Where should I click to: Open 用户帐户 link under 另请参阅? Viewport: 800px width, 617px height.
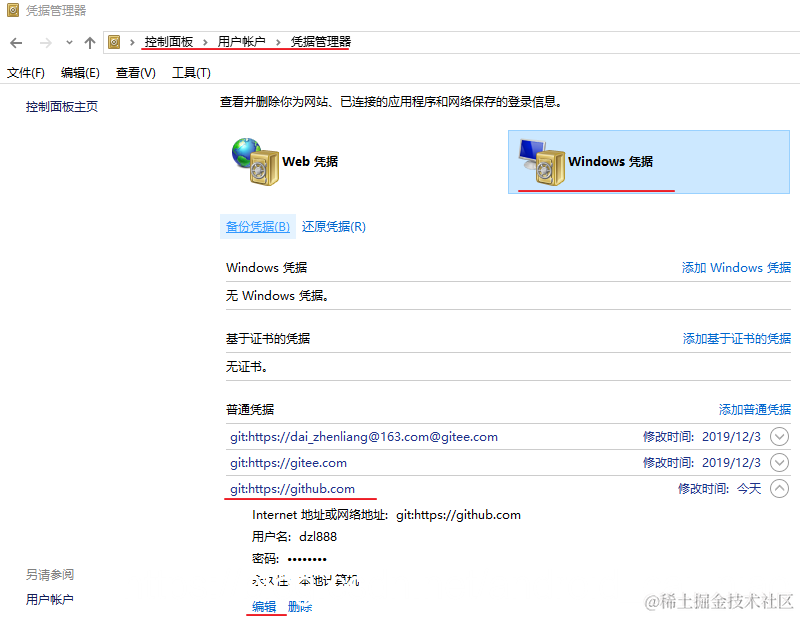pos(49,599)
